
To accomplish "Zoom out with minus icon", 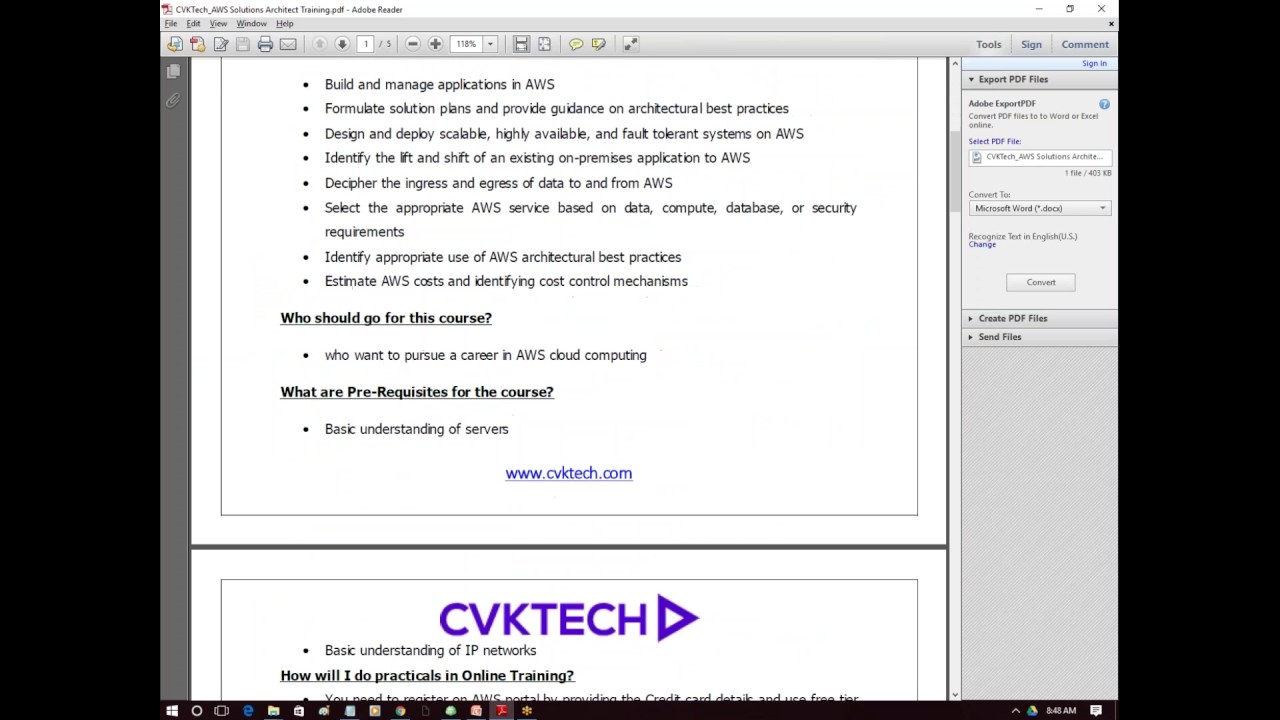I will tap(413, 44).
